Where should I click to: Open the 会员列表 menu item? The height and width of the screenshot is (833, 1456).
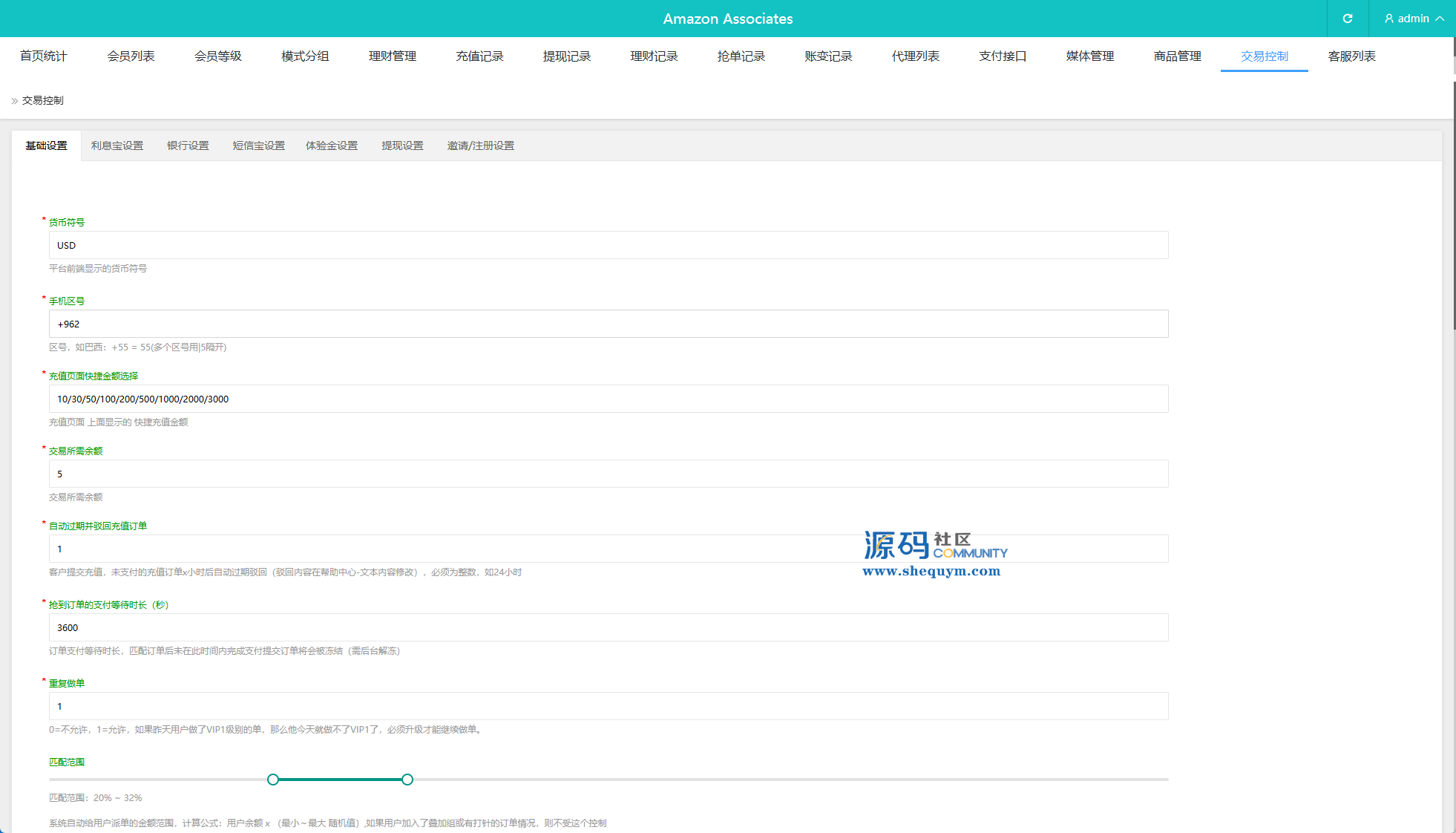131,56
